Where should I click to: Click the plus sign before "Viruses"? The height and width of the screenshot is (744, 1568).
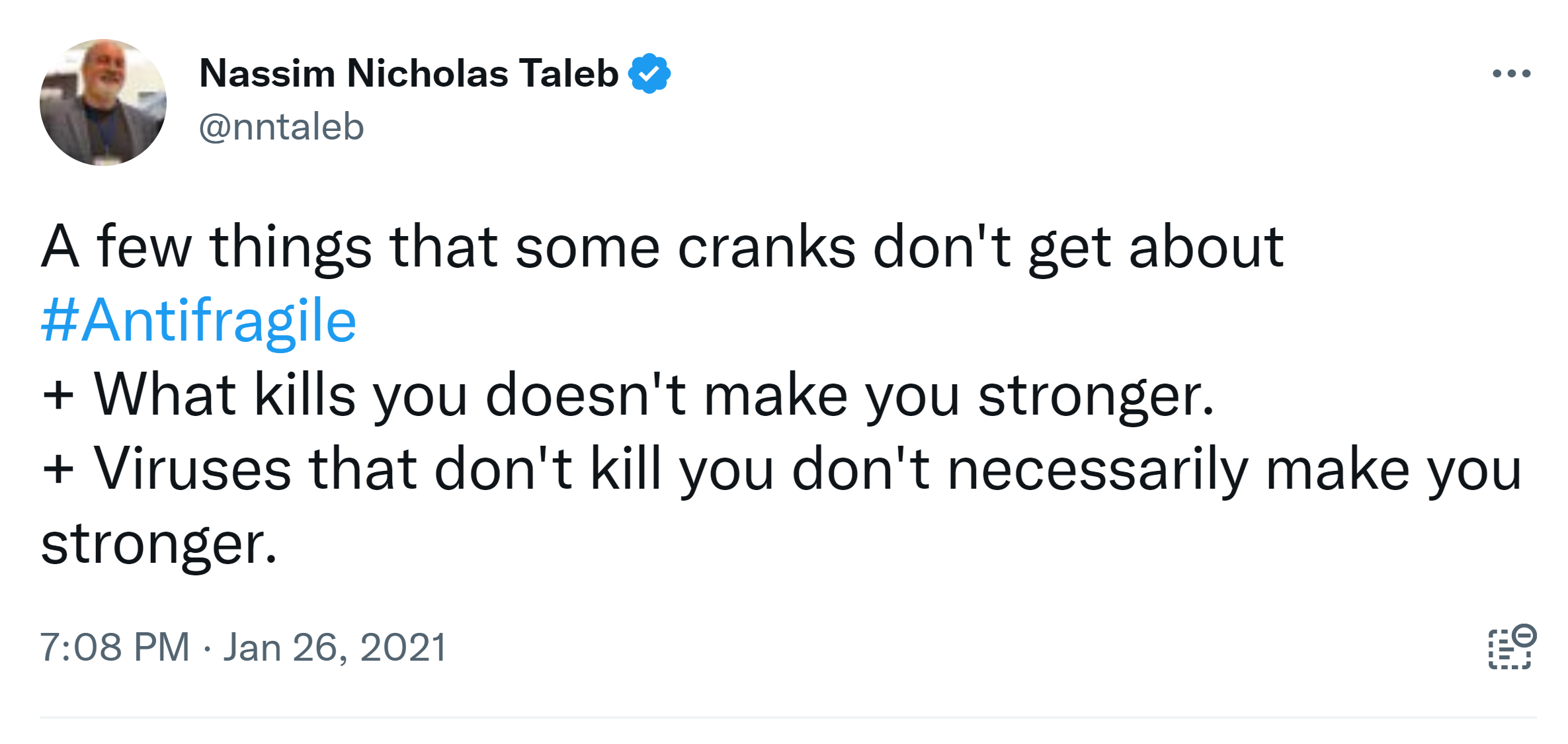58,470
